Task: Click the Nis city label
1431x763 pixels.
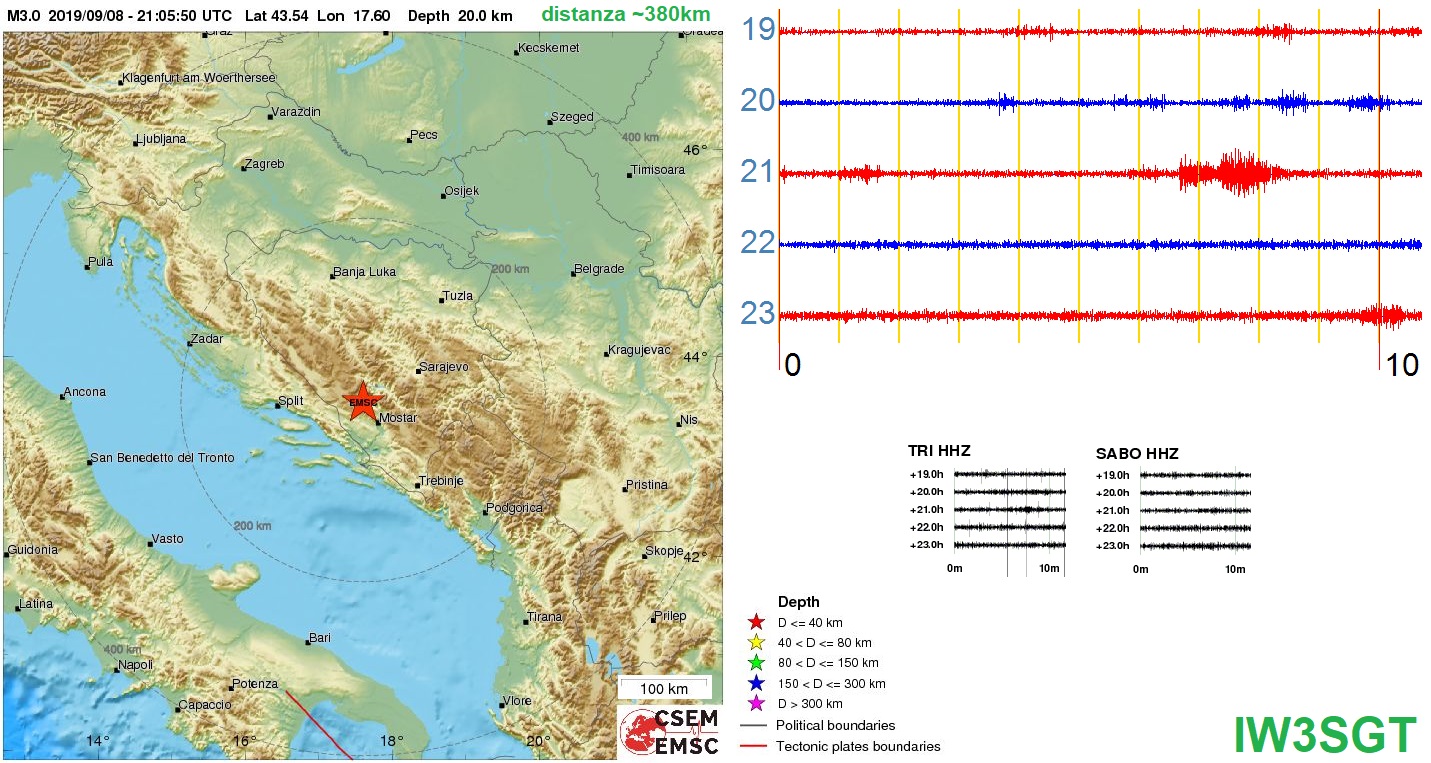Action: (688, 419)
